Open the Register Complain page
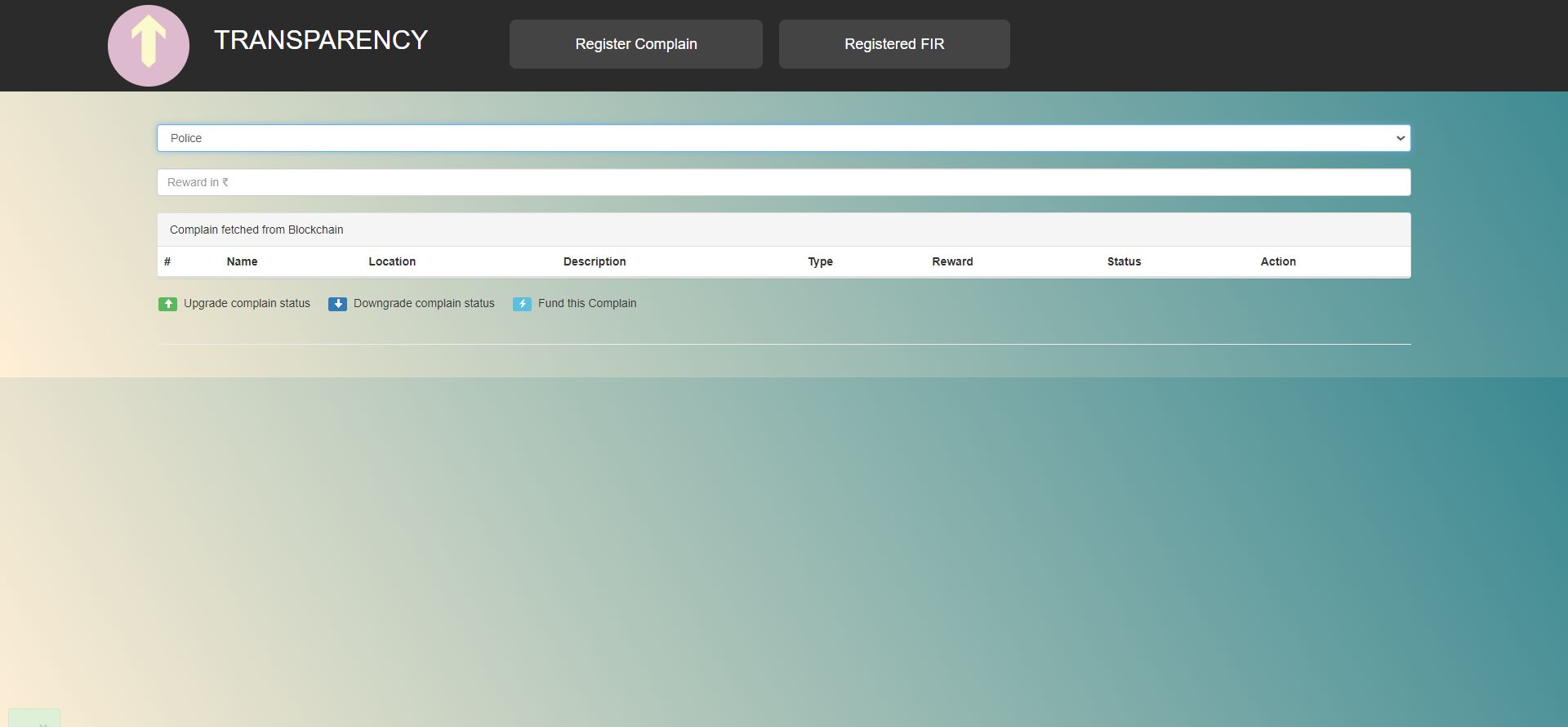 [x=636, y=44]
